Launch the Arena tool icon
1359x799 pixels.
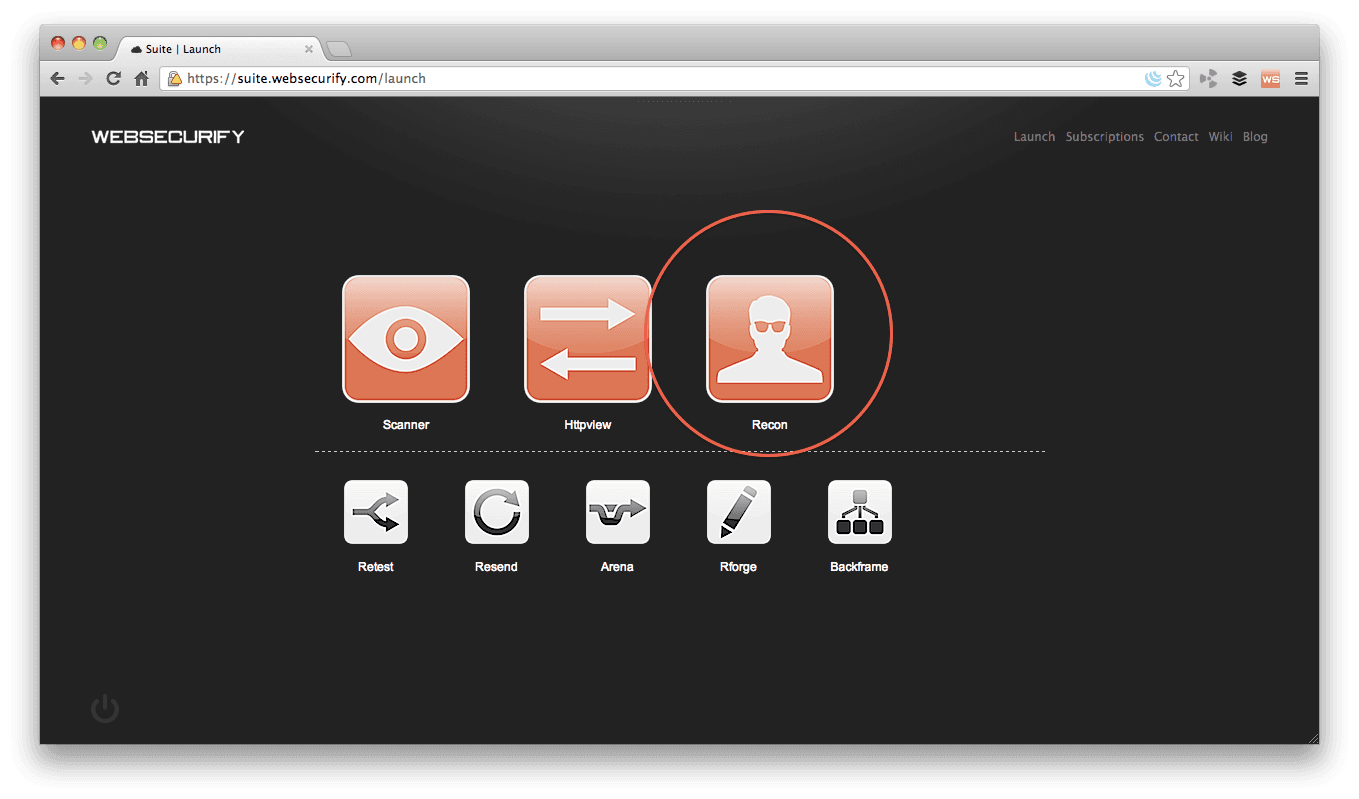618,512
